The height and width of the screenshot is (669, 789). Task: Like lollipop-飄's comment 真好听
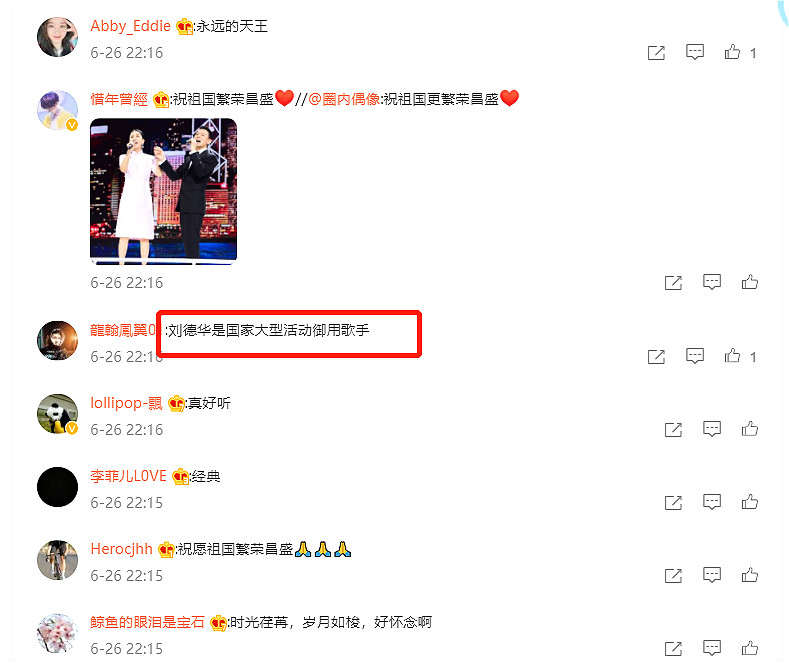[x=750, y=429]
